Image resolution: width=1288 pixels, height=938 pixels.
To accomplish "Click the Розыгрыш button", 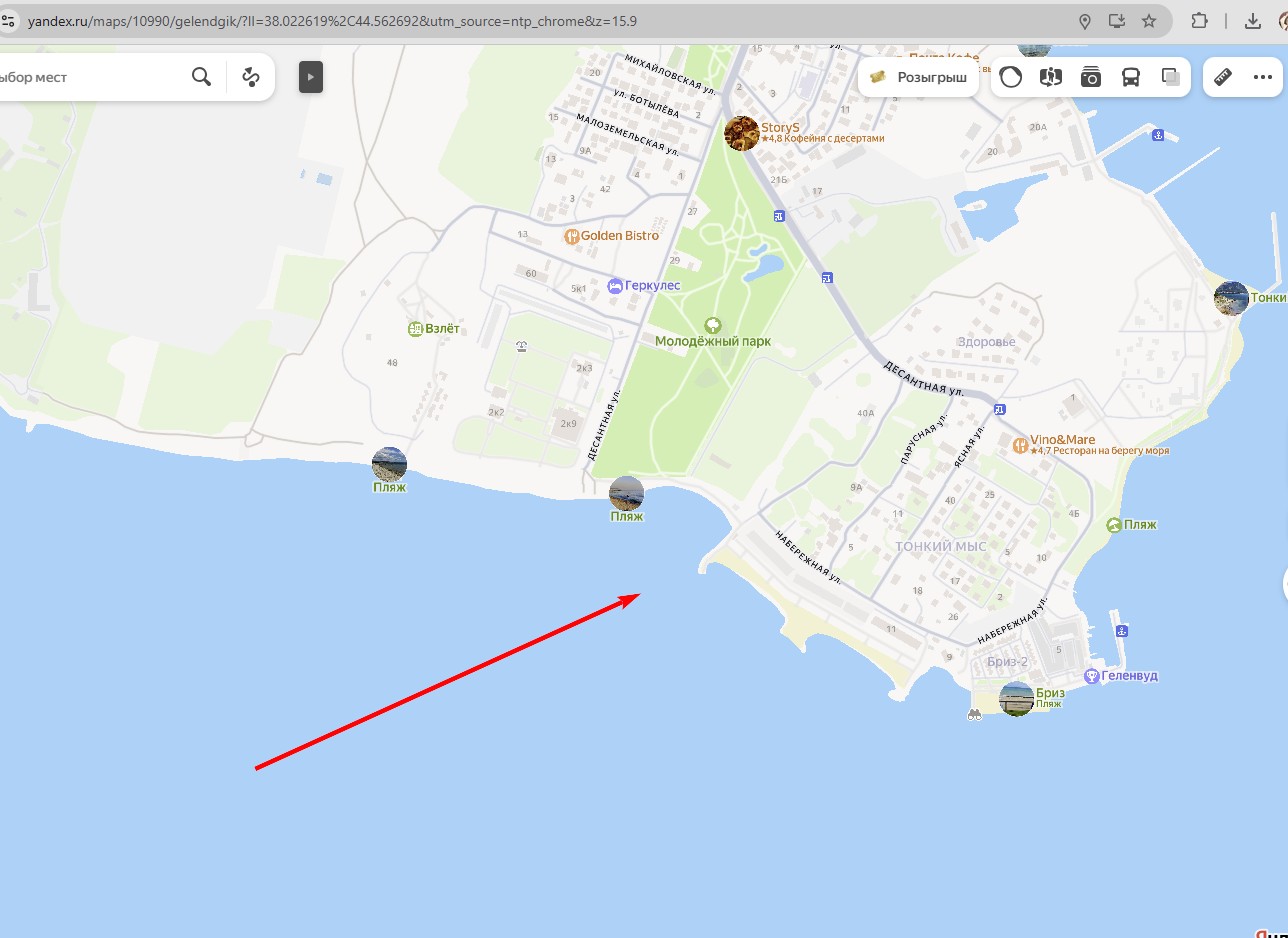I will coord(919,77).
